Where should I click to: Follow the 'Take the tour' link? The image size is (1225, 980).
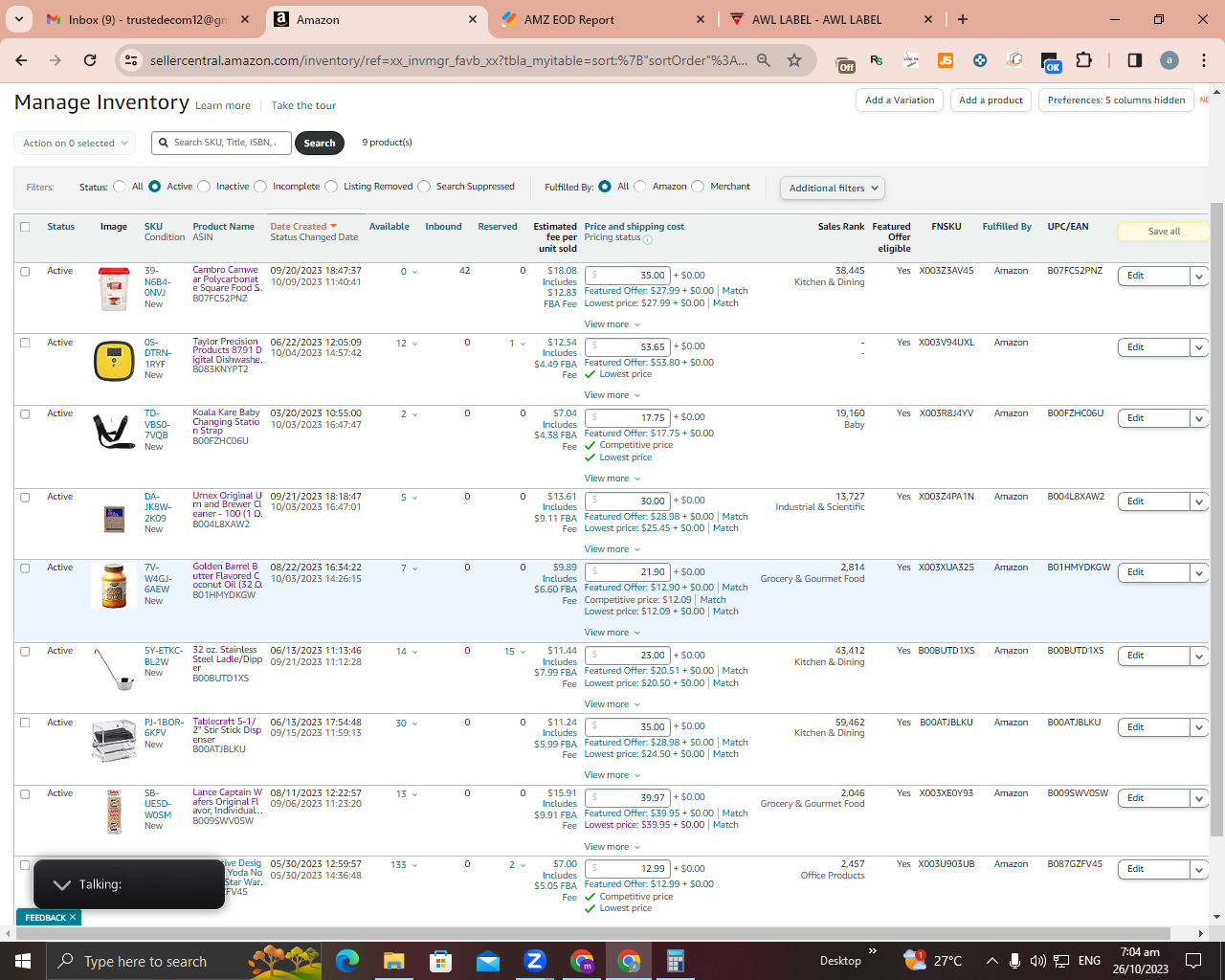point(303,106)
